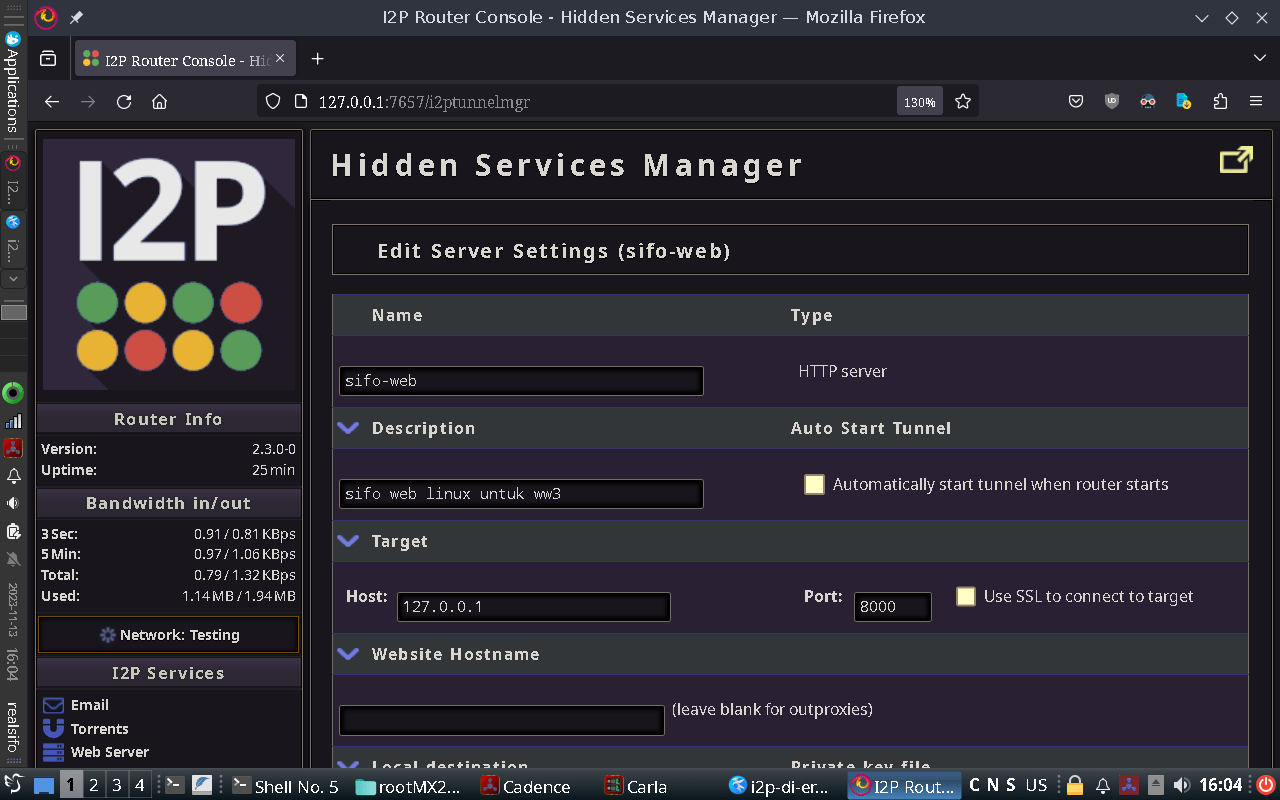Click the Name field containing sifo-web

[521, 381]
